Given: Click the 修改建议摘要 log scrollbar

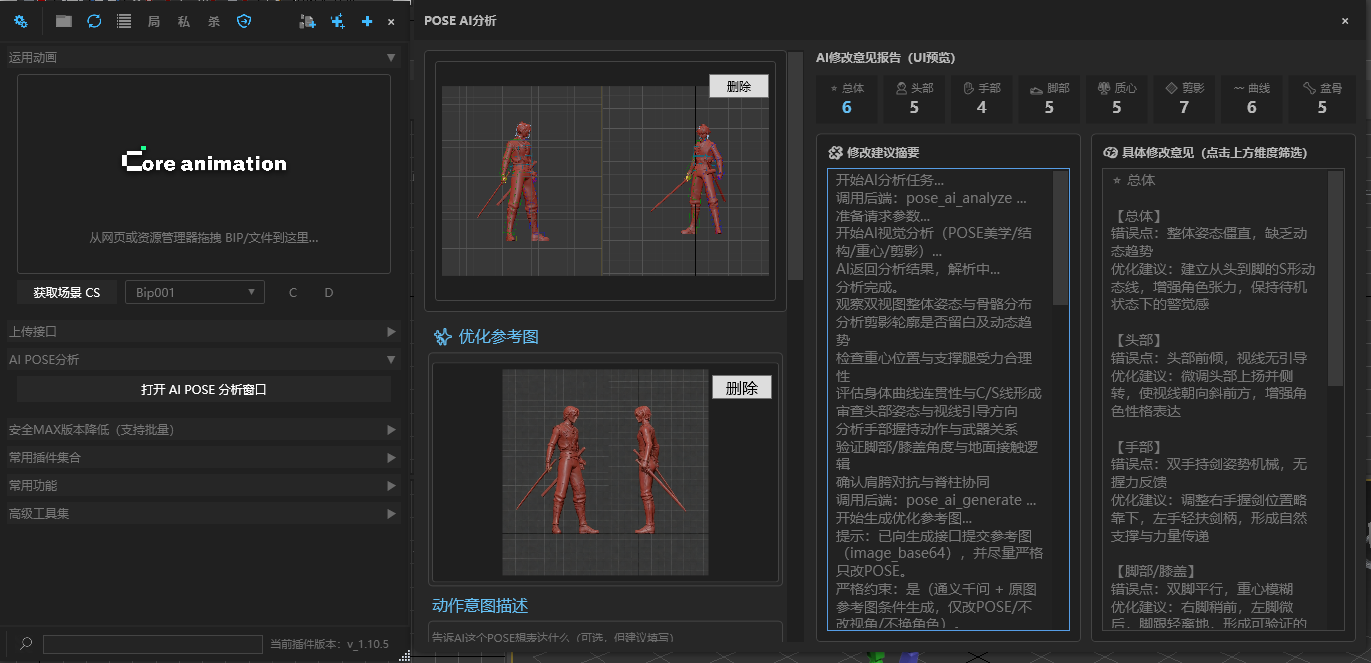Looking at the screenshot, I should click(1061, 237).
